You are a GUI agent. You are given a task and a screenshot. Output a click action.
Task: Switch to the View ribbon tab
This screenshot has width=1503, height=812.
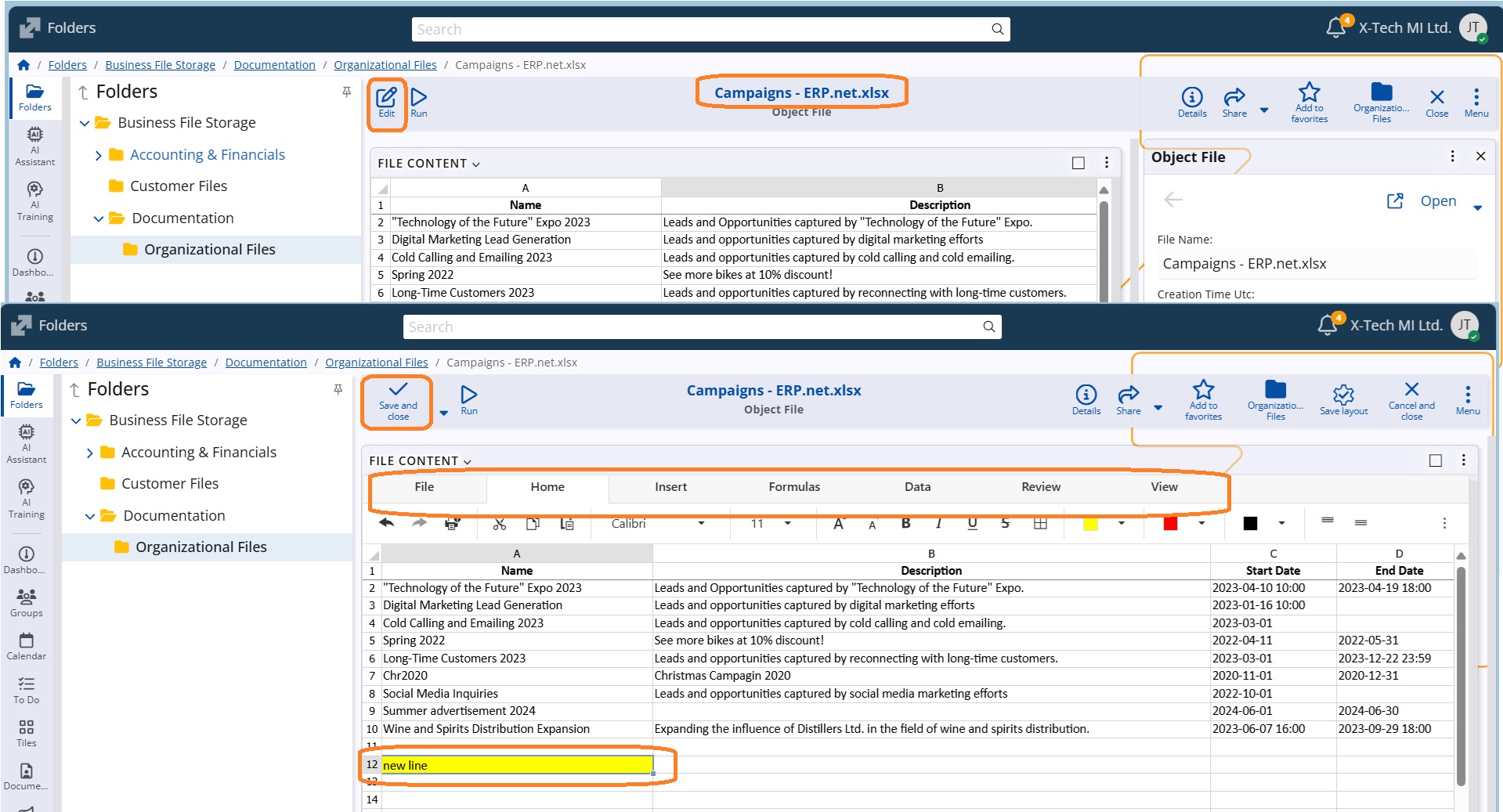(x=1165, y=487)
